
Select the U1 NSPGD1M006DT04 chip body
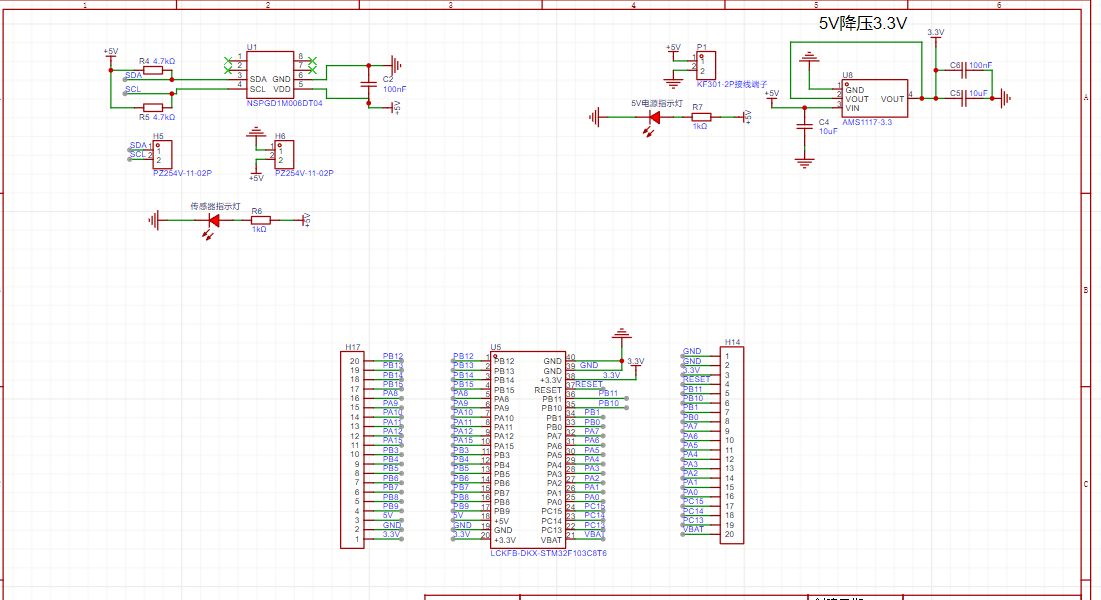click(270, 77)
